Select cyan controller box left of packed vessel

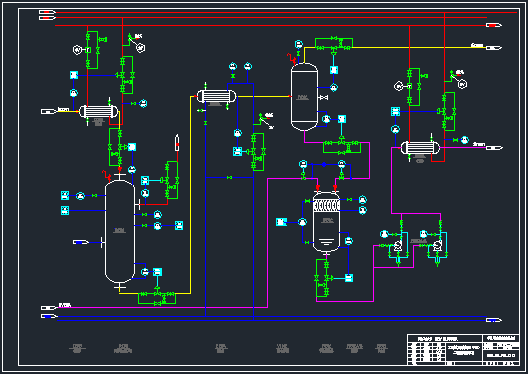click(x=282, y=222)
